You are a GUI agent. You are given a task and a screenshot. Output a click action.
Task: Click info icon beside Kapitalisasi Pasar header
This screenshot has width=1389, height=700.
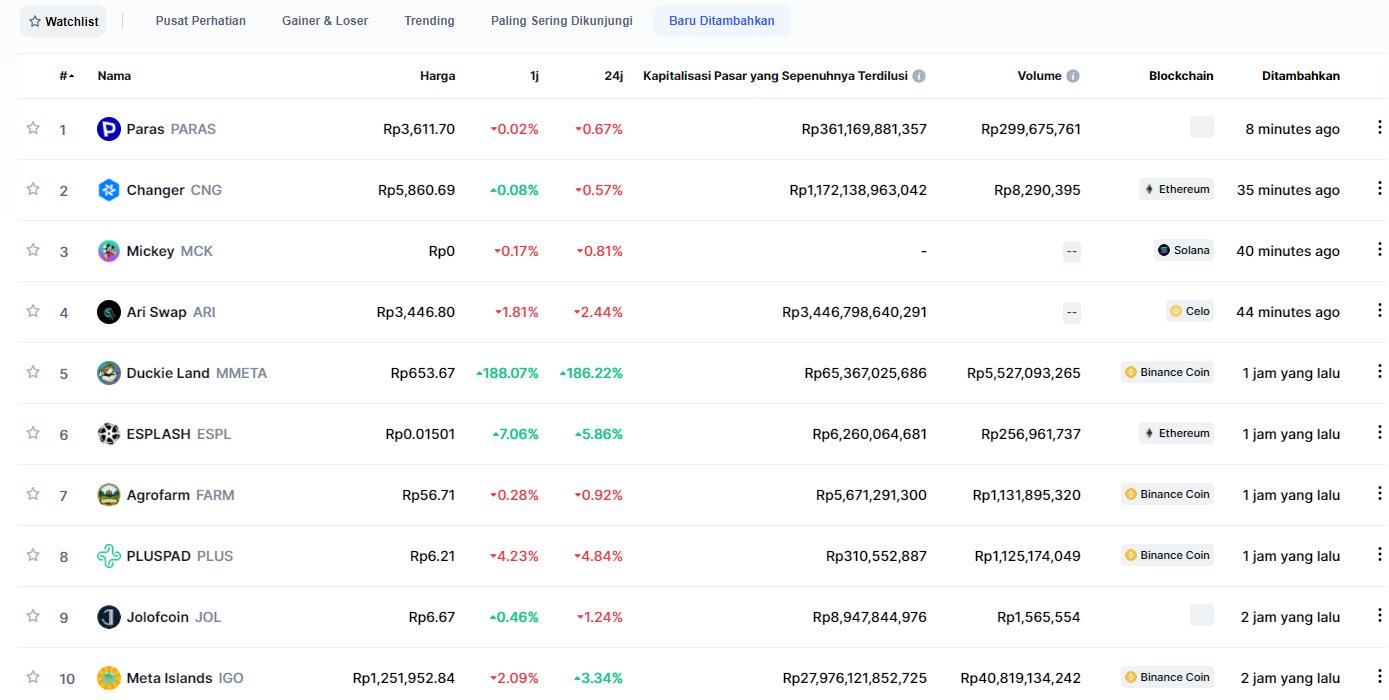coord(919,76)
